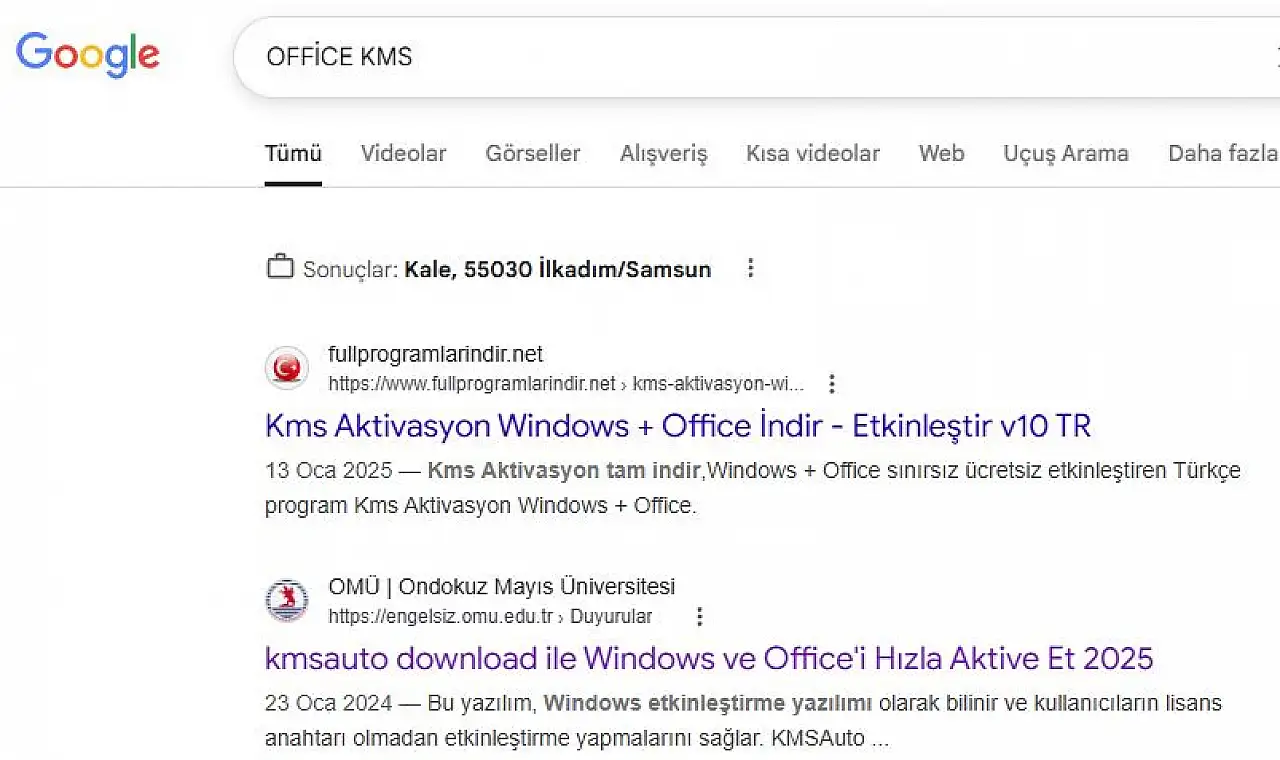Open the Kms Aktivasyon Windows + Office result

[x=677, y=426]
